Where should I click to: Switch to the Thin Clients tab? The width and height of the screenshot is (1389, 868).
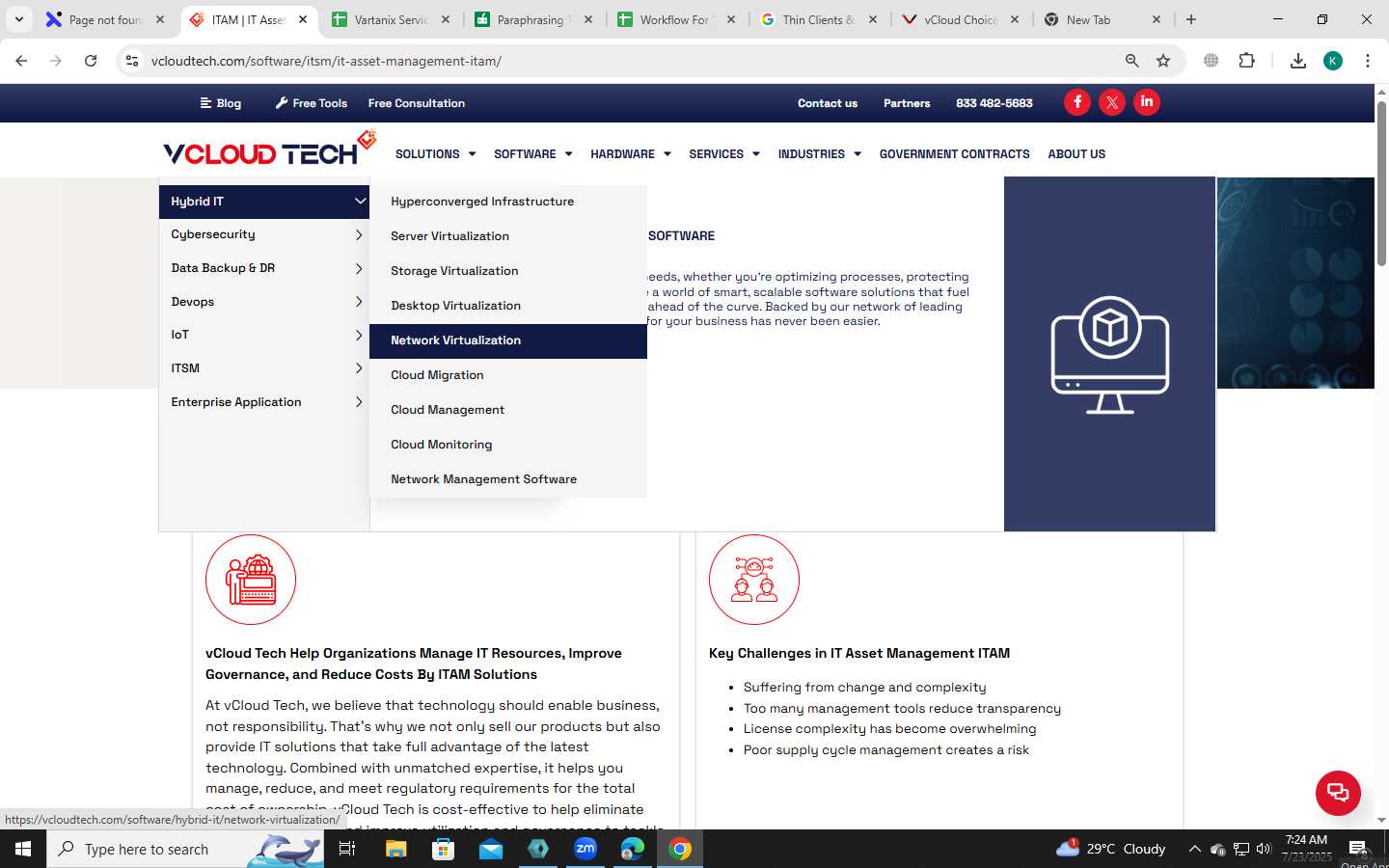coord(818,19)
